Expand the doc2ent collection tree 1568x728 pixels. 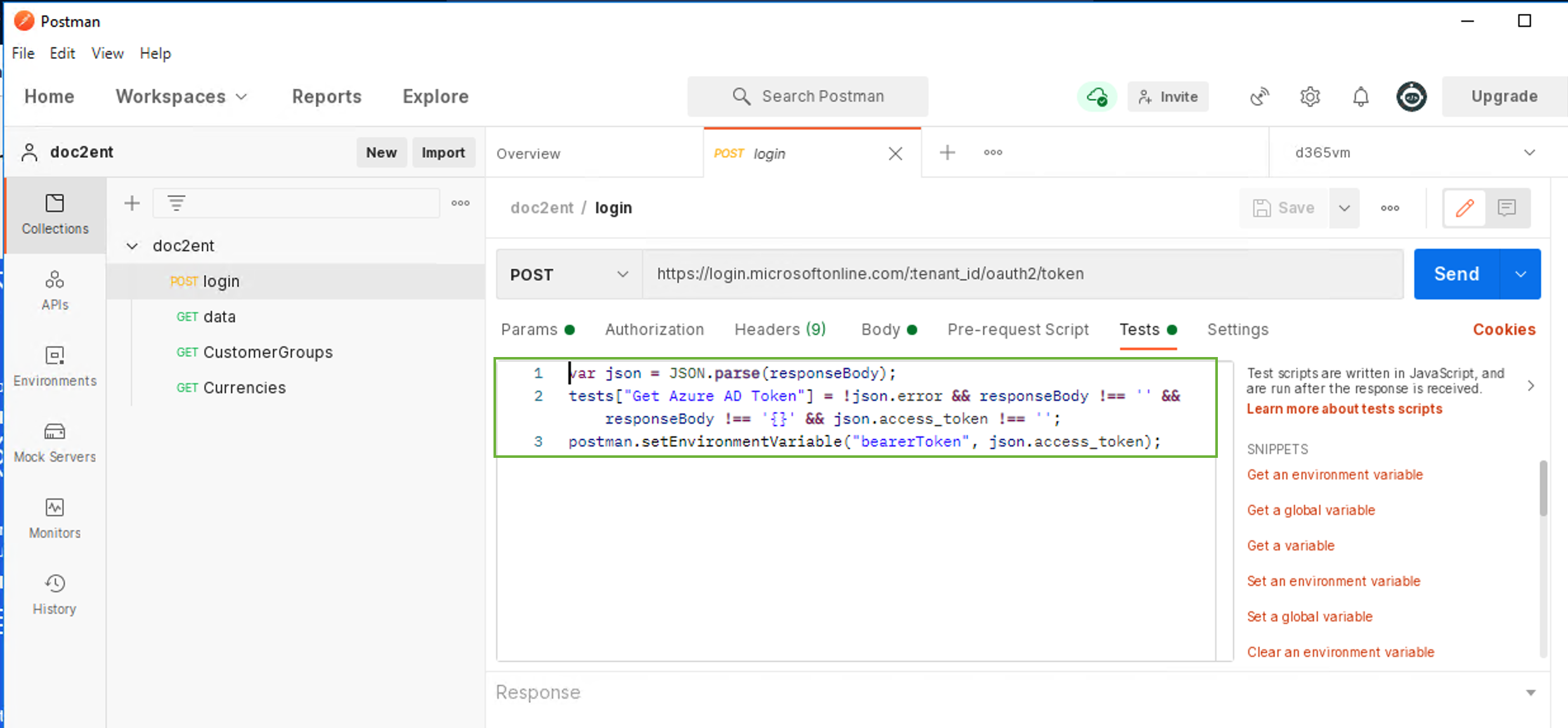coord(131,245)
